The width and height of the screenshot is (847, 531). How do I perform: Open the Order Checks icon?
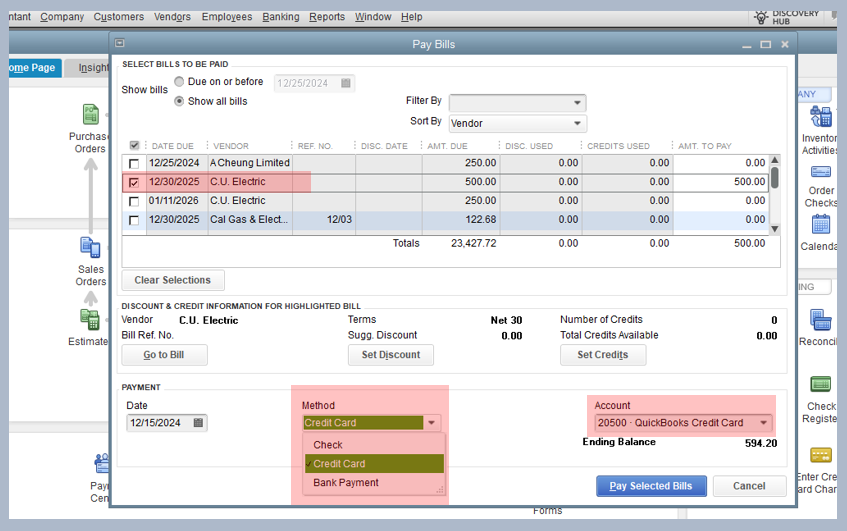821,172
